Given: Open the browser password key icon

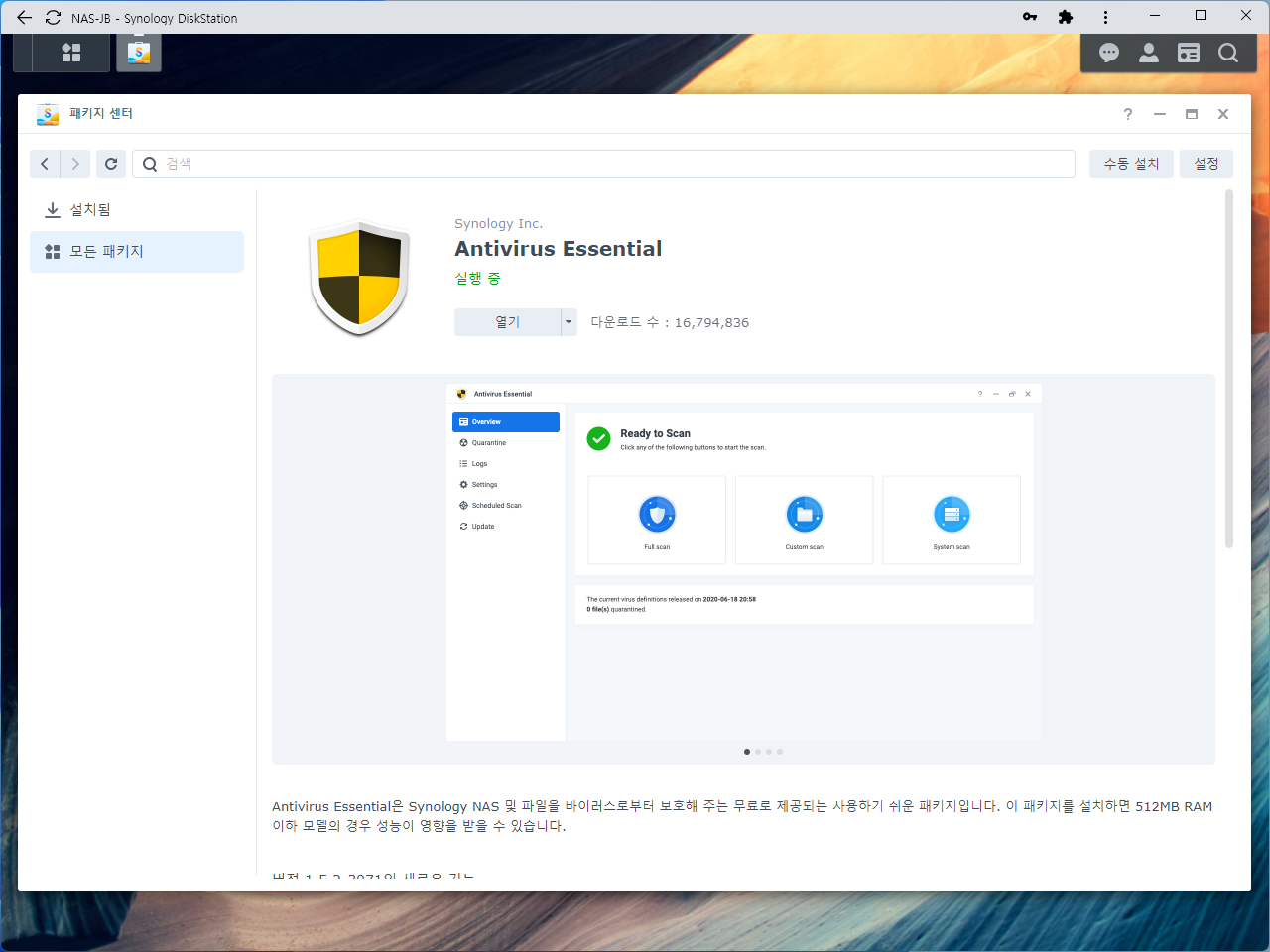Looking at the screenshot, I should pyautogui.click(x=1030, y=17).
